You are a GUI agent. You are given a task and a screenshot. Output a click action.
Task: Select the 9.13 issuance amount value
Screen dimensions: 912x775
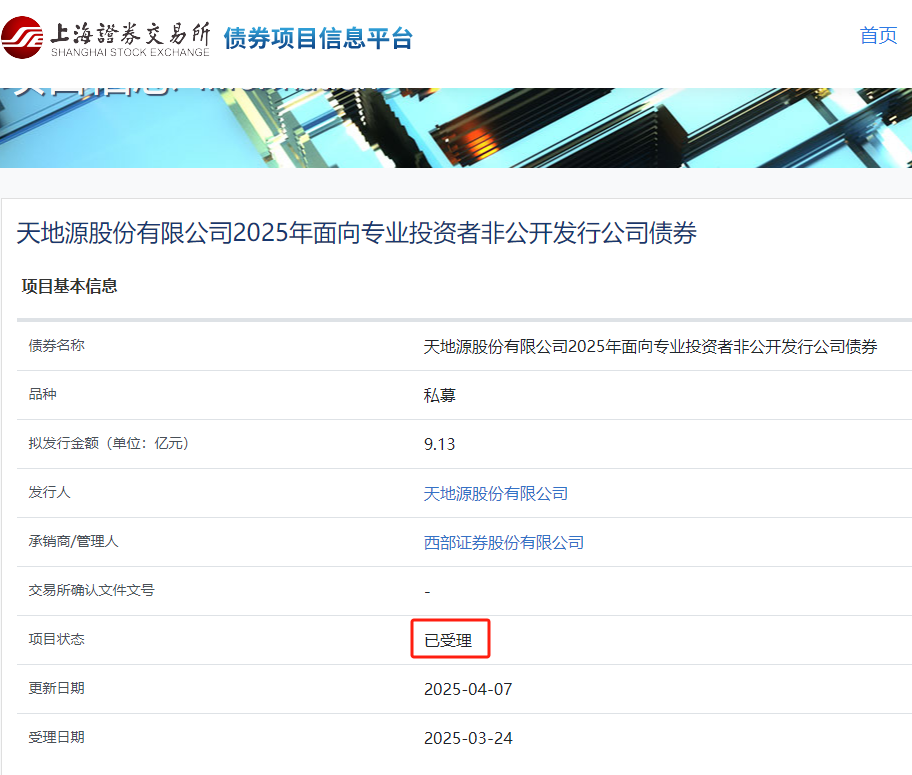(440, 445)
